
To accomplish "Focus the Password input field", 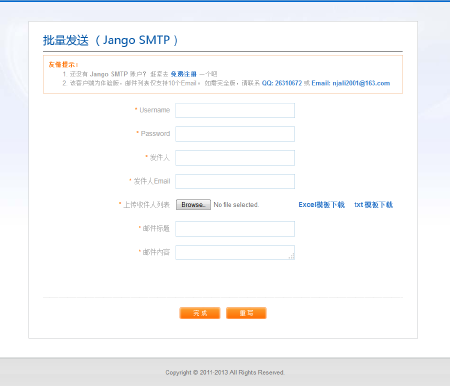I will pyautogui.click(x=235, y=134).
